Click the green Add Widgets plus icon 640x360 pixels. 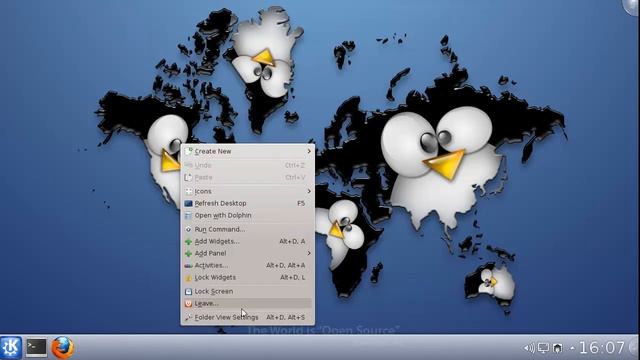coord(188,242)
